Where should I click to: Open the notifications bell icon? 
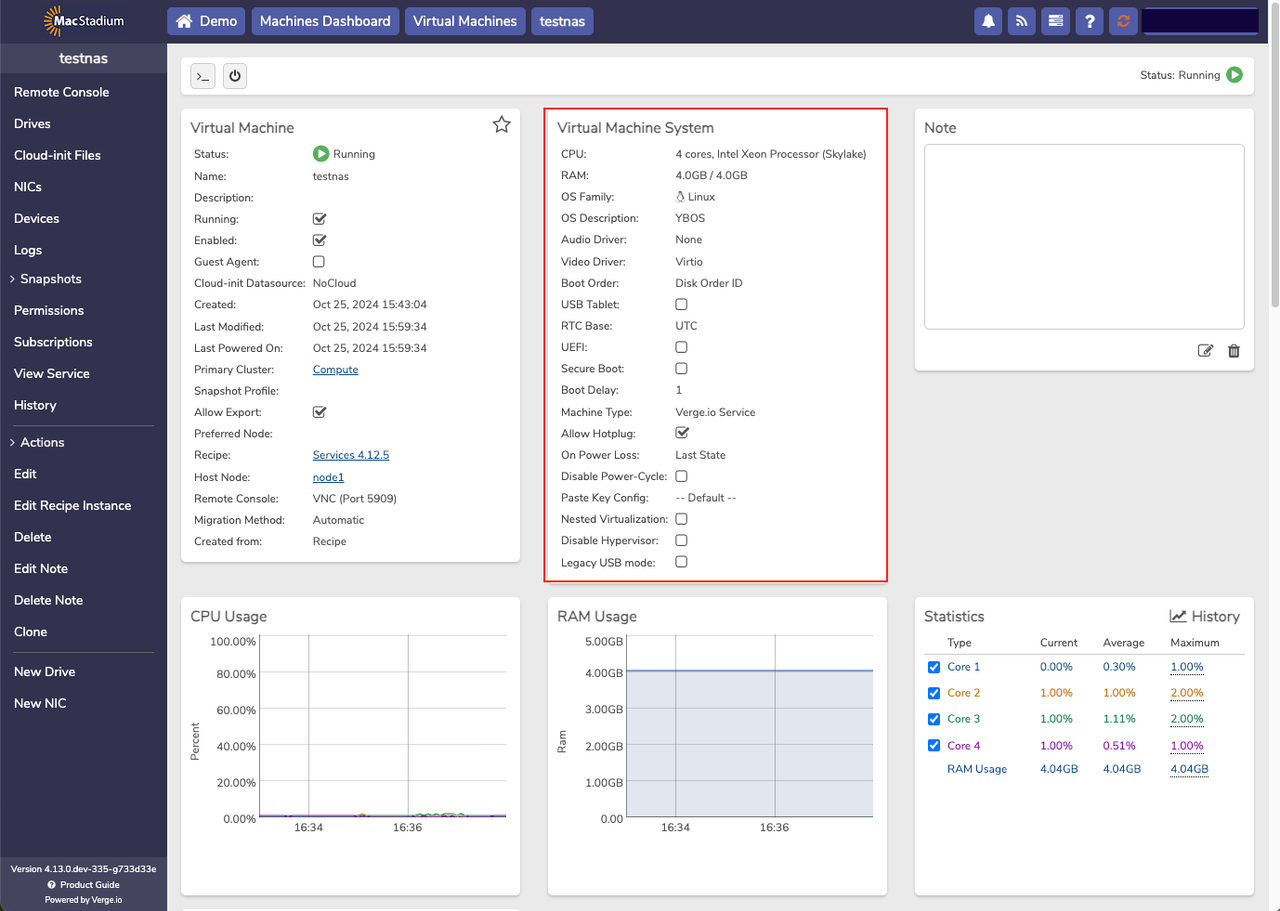(x=989, y=21)
